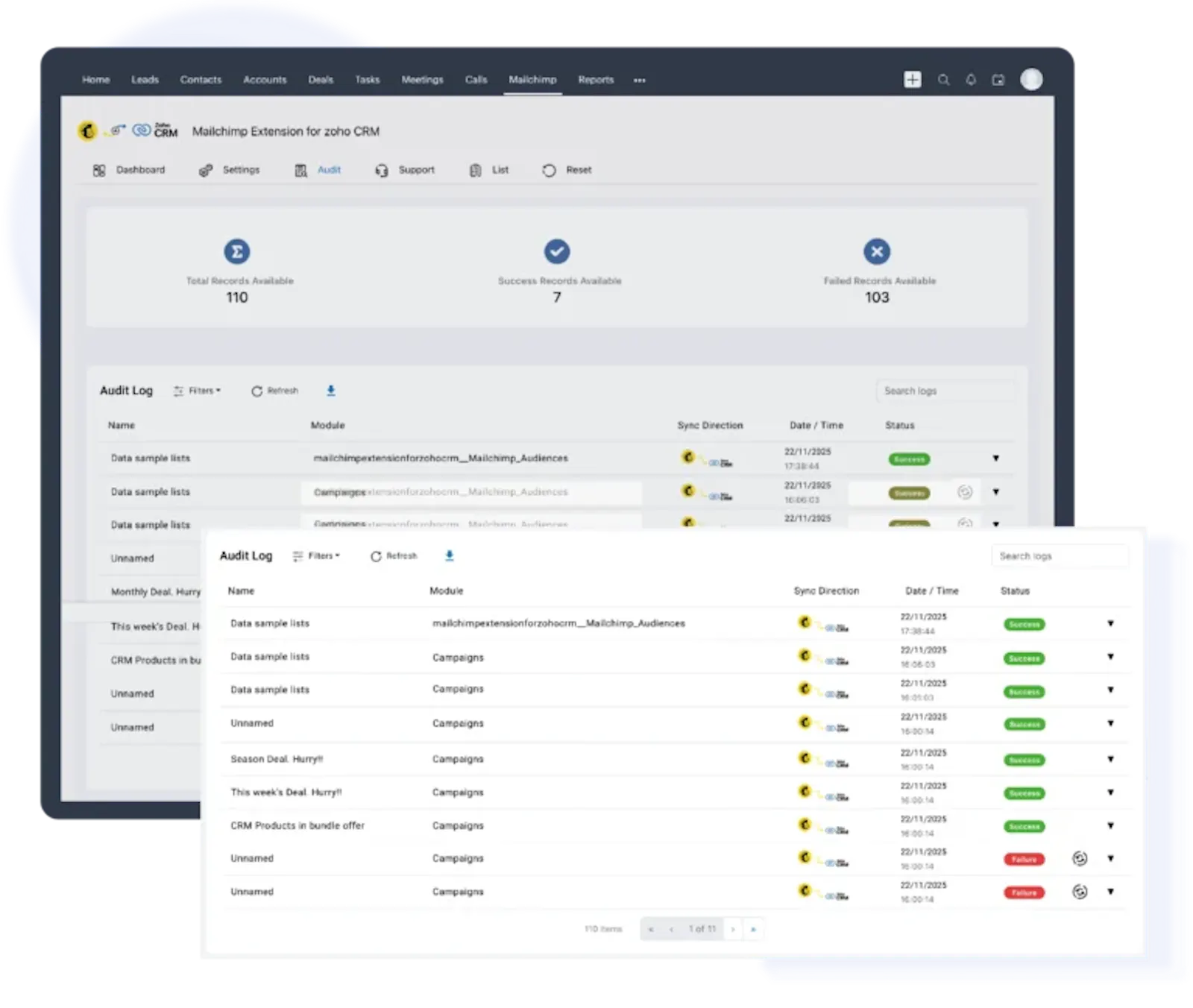1193x1008 pixels.
Task: Open the Support section
Action: click(405, 170)
